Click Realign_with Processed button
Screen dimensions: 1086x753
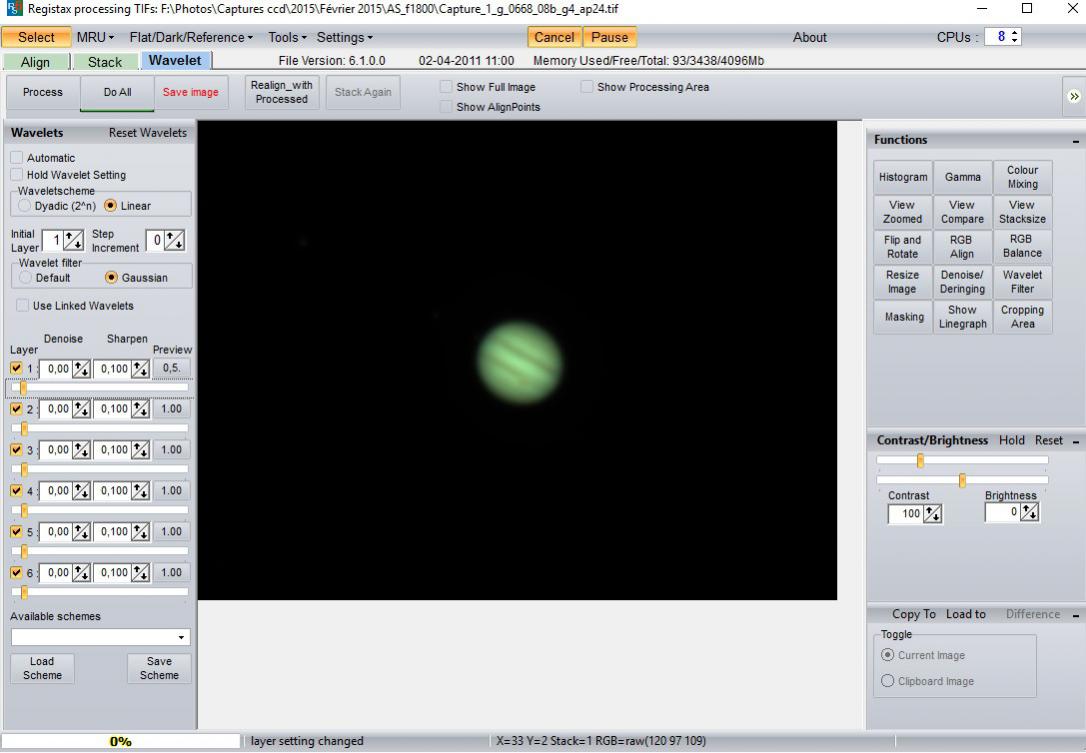click(x=282, y=92)
